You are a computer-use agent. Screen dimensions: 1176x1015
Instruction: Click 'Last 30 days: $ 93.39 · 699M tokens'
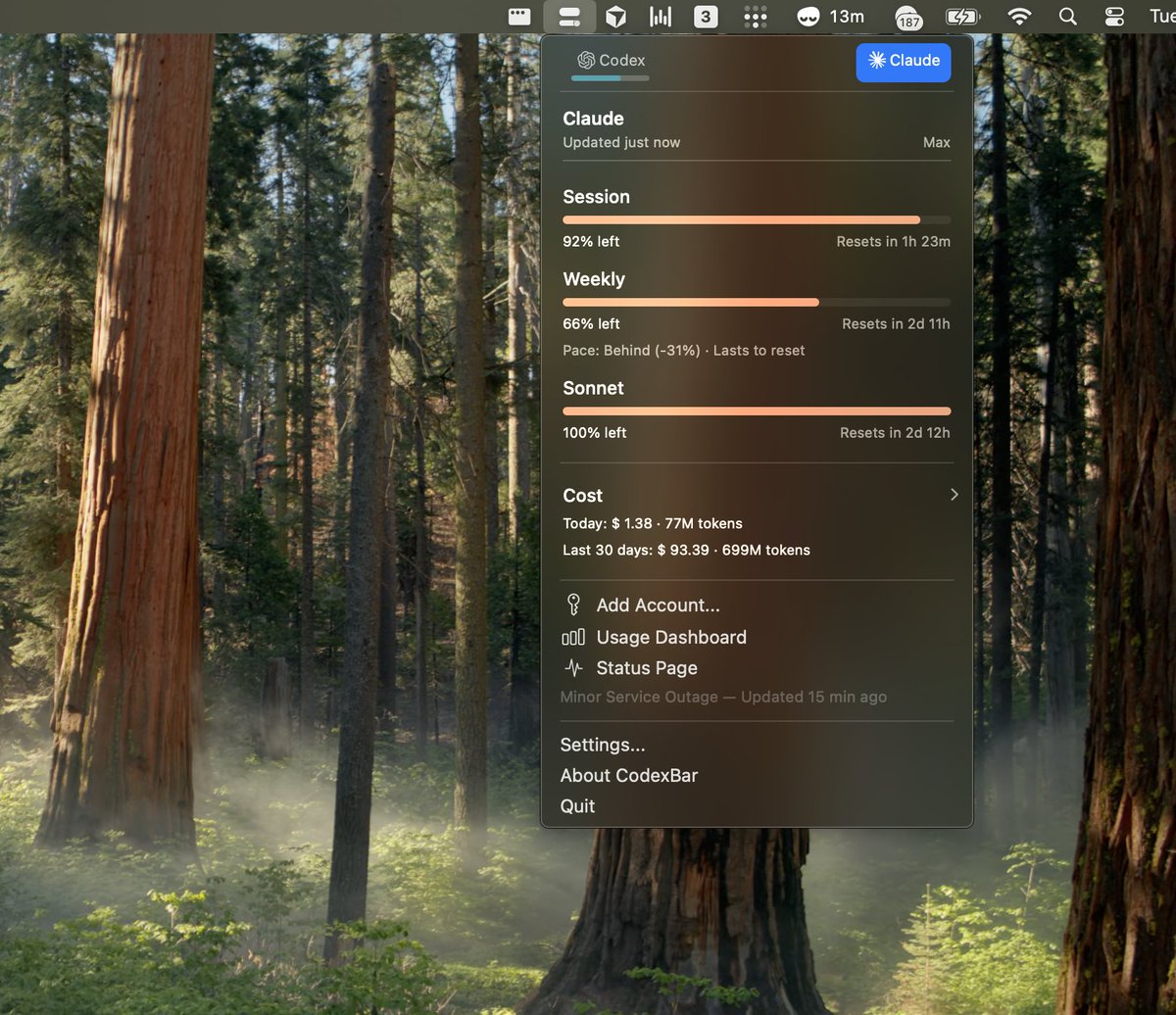[x=686, y=550]
